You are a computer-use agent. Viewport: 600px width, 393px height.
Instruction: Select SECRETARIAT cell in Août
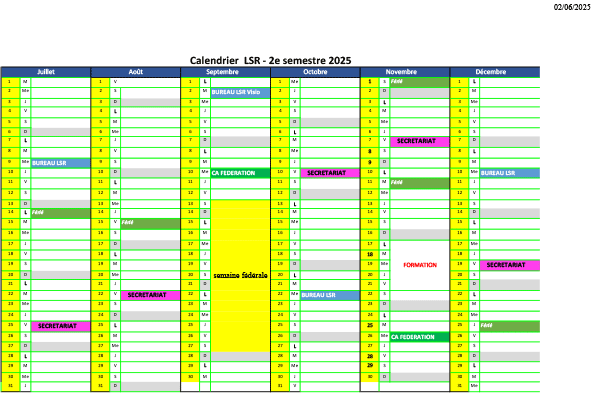(150, 295)
